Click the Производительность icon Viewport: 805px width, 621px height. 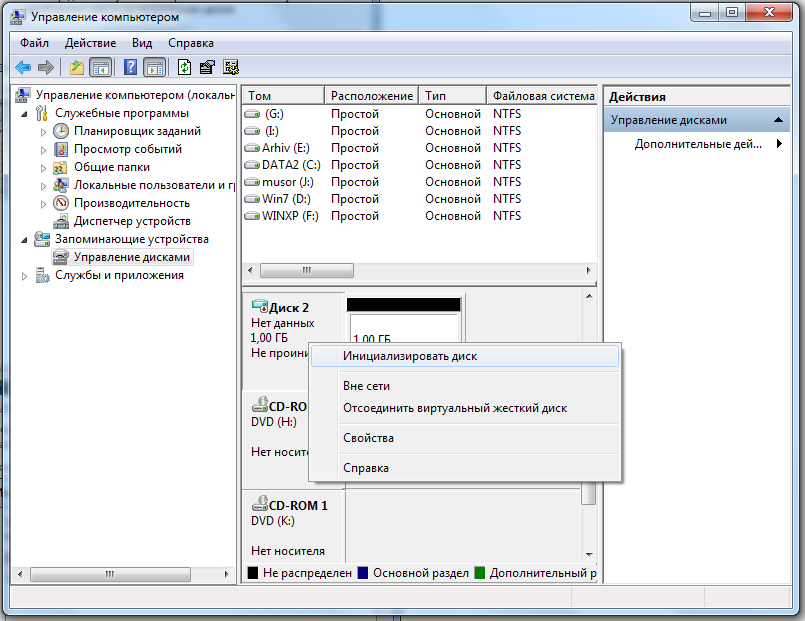pyautogui.click(x=61, y=203)
